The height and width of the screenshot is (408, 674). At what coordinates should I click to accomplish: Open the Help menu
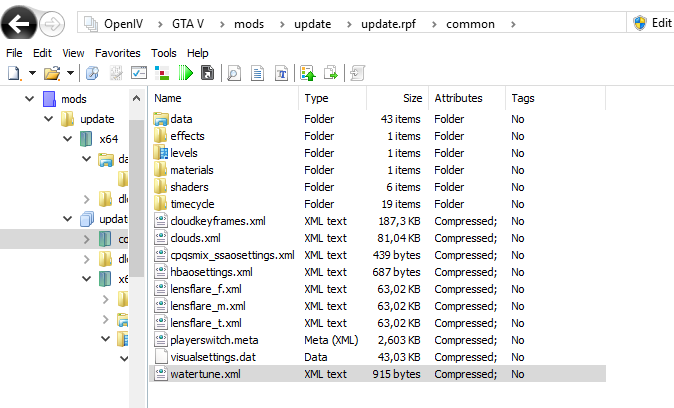[x=197, y=53]
